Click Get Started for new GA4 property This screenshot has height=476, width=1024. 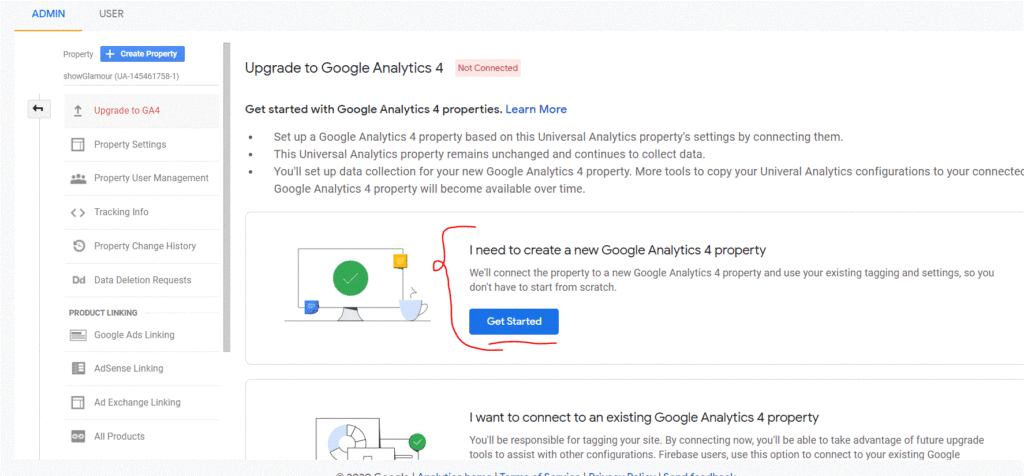coord(513,321)
